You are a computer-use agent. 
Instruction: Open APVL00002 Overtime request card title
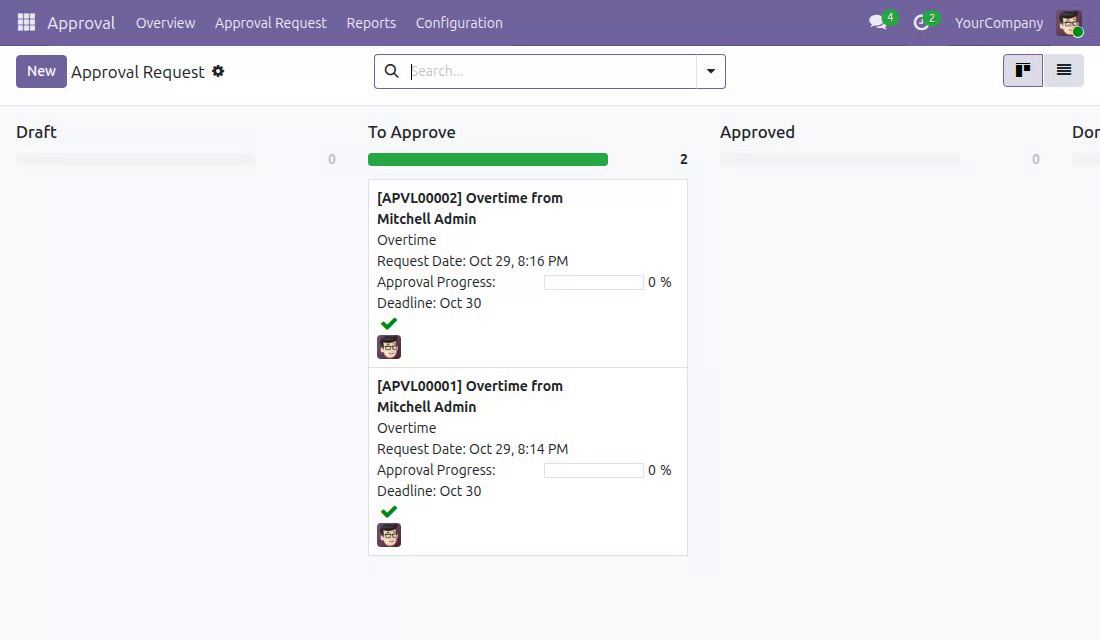coord(469,208)
